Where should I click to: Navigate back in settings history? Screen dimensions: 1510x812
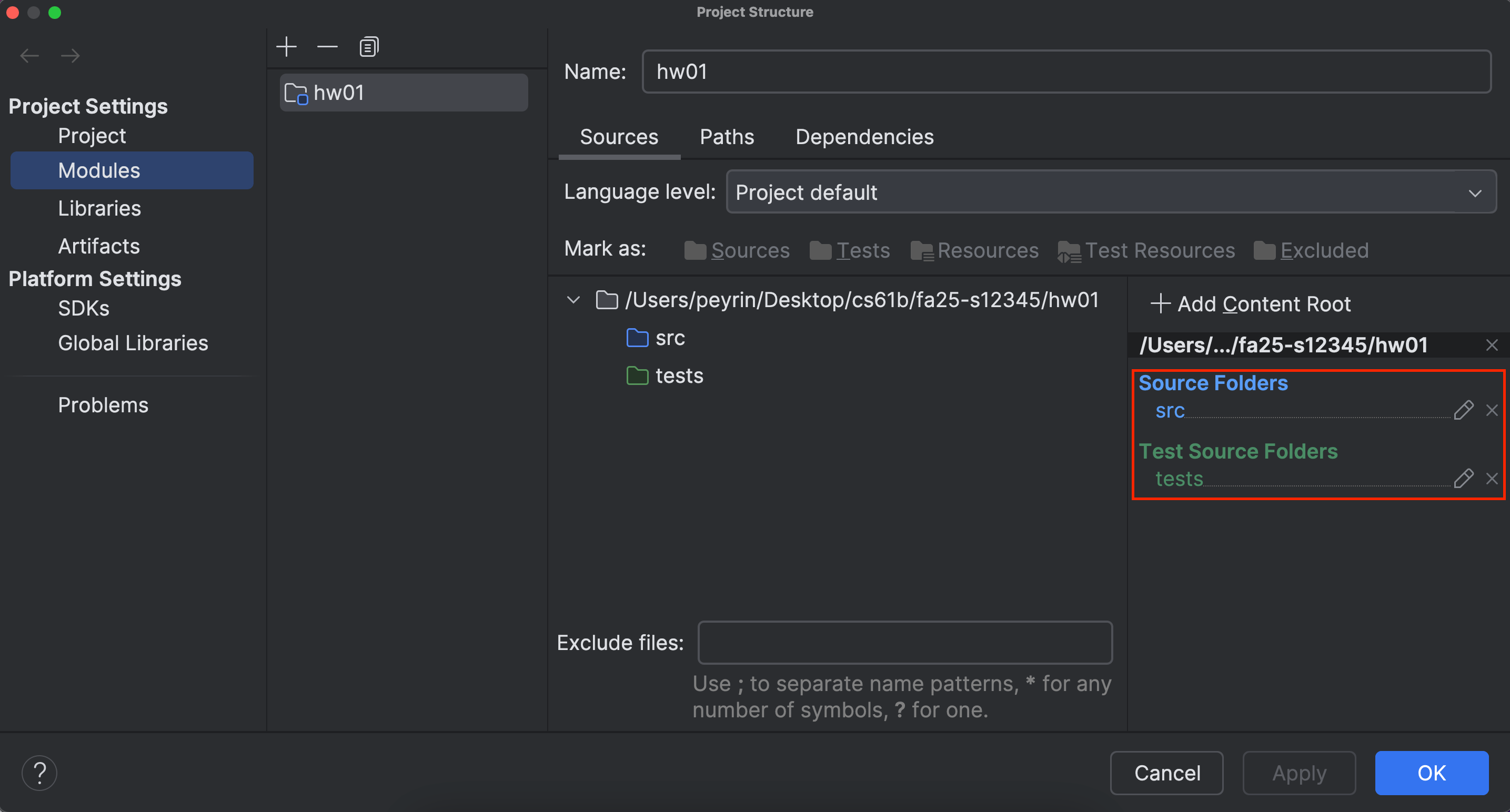[29, 55]
